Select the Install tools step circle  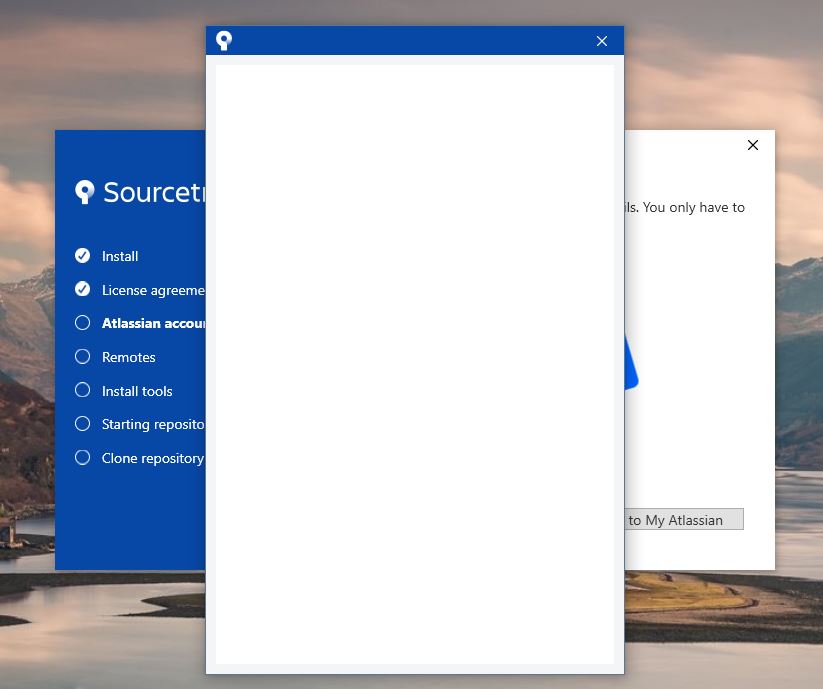(82, 390)
